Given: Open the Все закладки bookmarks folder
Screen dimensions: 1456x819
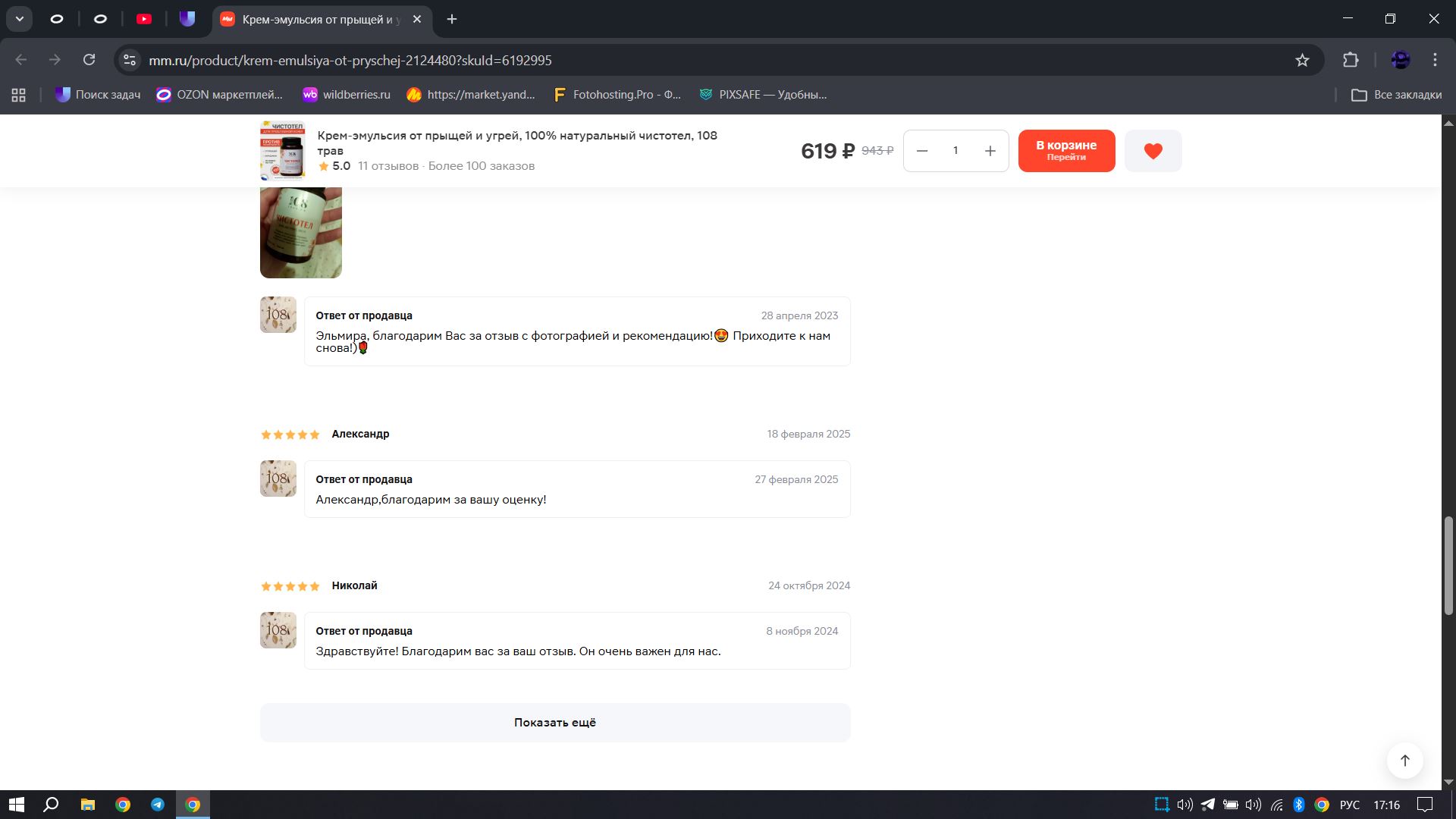Looking at the screenshot, I should click(1397, 95).
